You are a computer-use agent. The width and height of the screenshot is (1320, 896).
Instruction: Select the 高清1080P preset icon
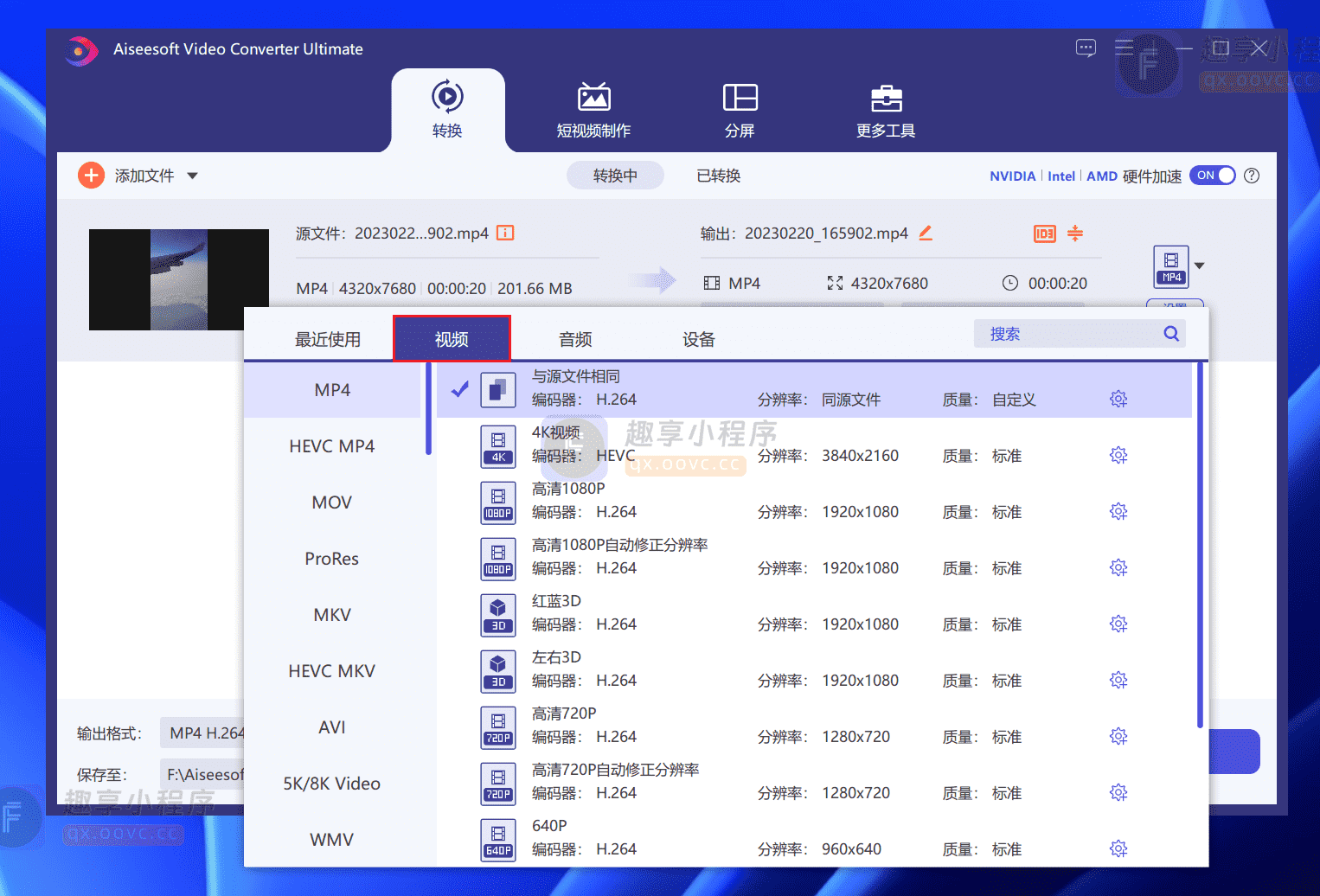[498, 502]
